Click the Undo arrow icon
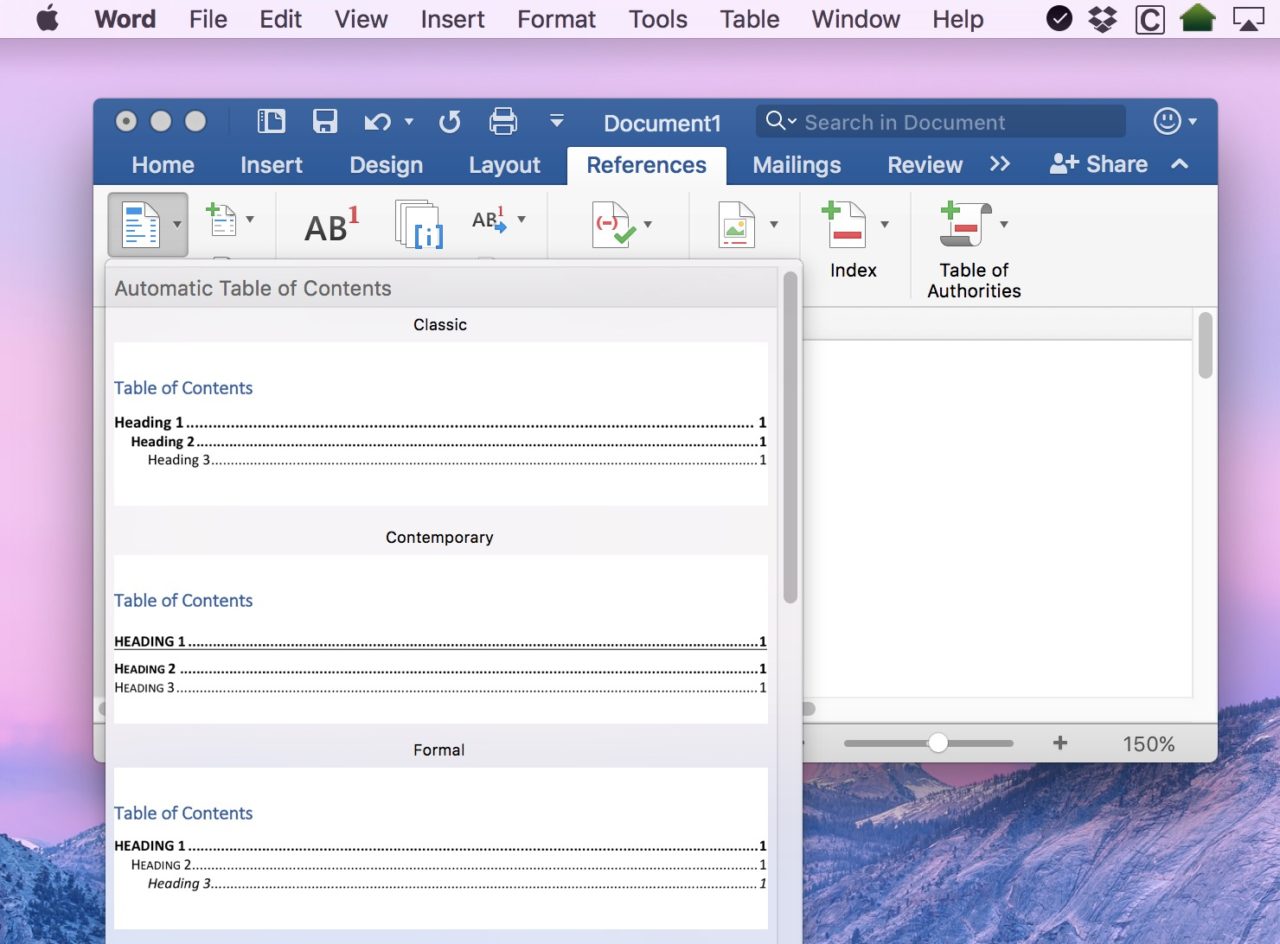Image resolution: width=1280 pixels, height=944 pixels. (x=377, y=122)
